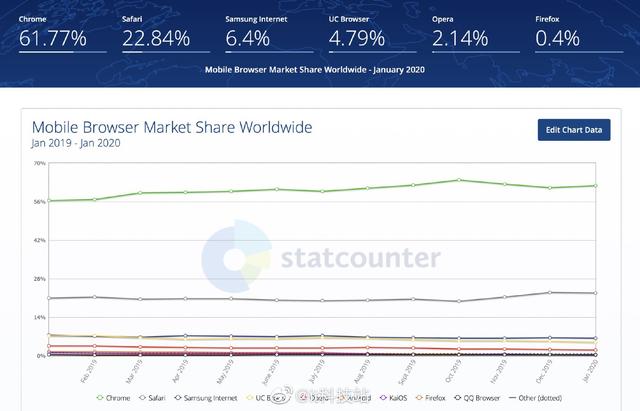Image resolution: width=640 pixels, height=411 pixels.
Task: Click the Safari line's Jan 2020 endpoint
Action: click(595, 293)
